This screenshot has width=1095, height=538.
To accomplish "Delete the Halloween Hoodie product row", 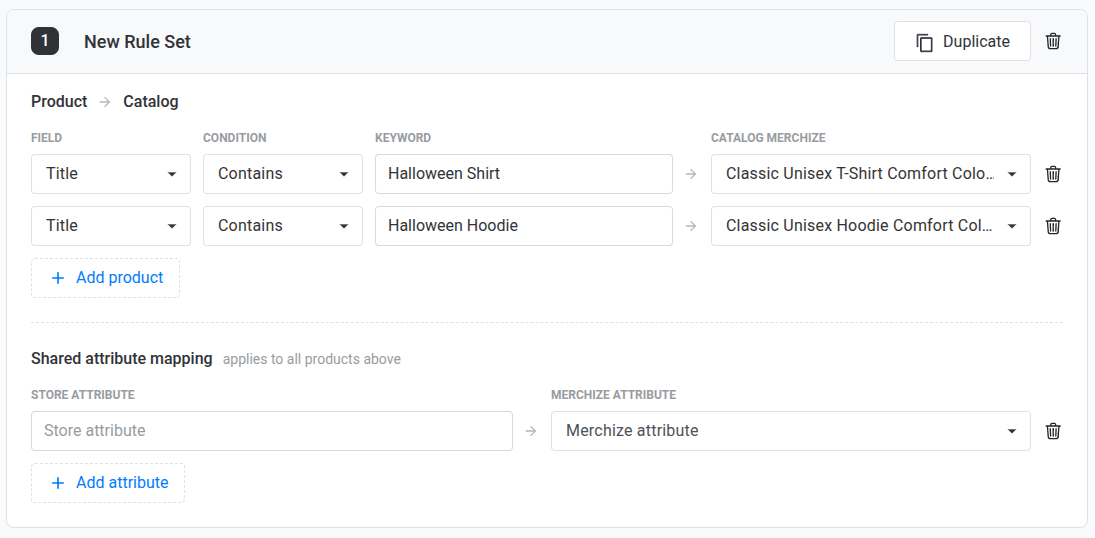I will 1053,226.
